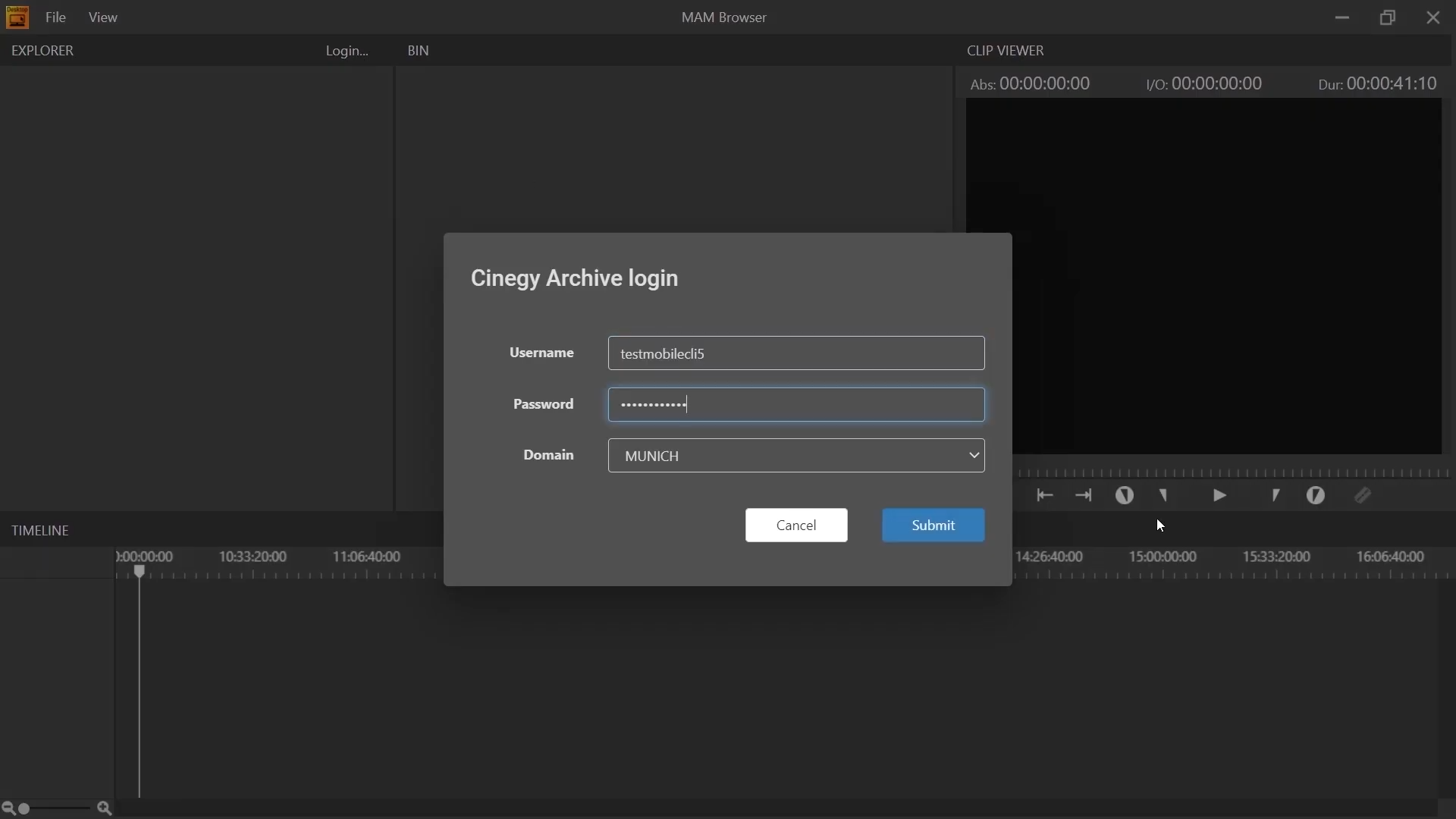
Task: Click into the Password field
Action: [x=796, y=405]
